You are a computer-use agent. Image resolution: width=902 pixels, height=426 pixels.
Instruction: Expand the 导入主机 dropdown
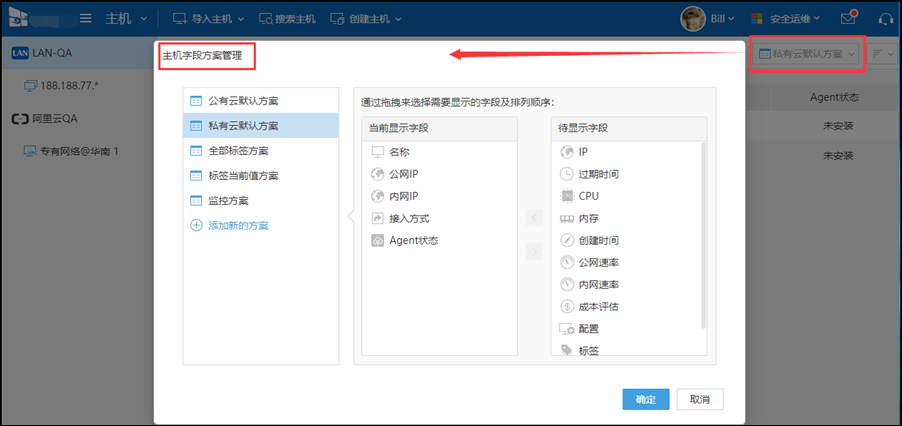(209, 18)
